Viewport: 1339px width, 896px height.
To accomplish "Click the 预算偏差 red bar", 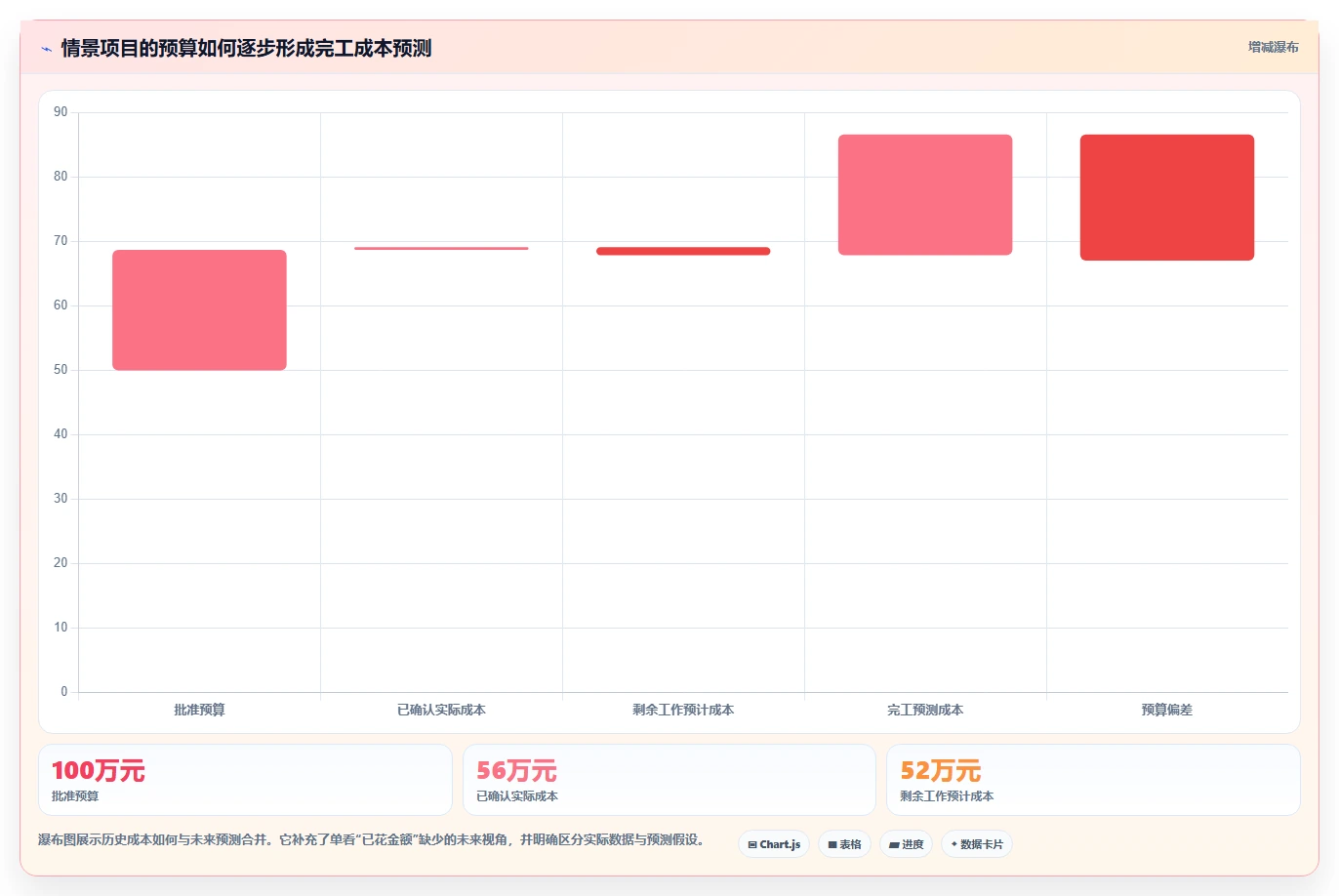I will [x=1167, y=197].
